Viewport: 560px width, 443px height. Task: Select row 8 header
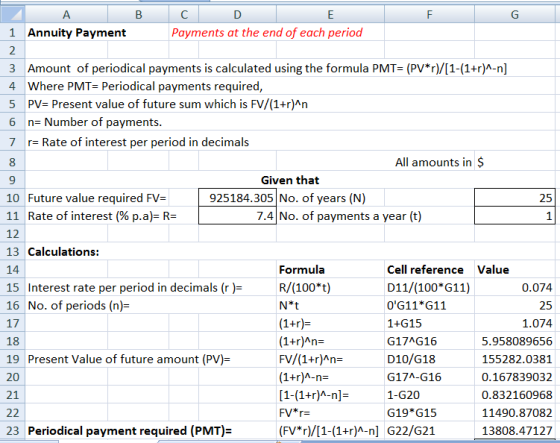pyautogui.click(x=12, y=162)
